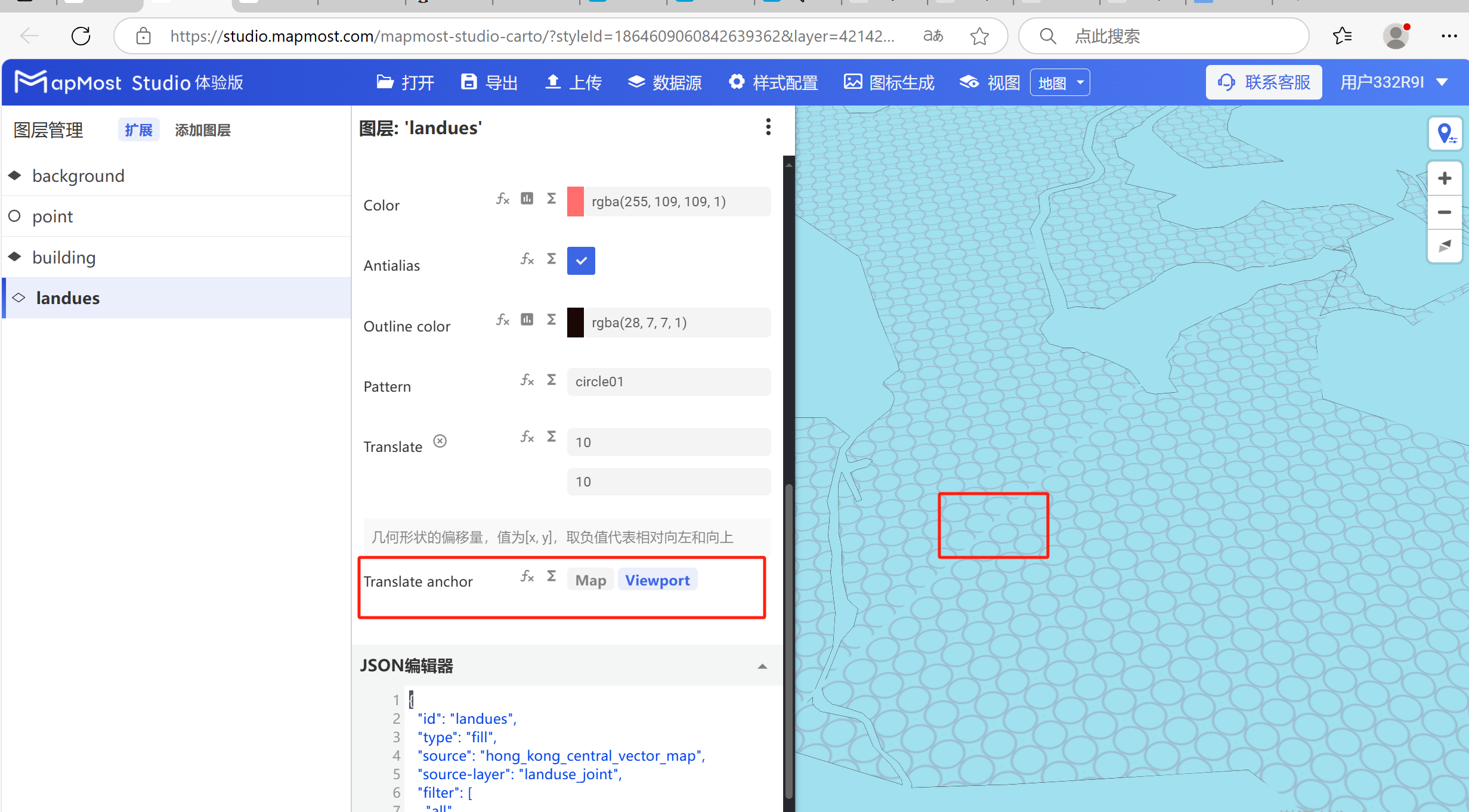Click the 联系客服 button
This screenshot has width=1469, height=812.
[1263, 82]
